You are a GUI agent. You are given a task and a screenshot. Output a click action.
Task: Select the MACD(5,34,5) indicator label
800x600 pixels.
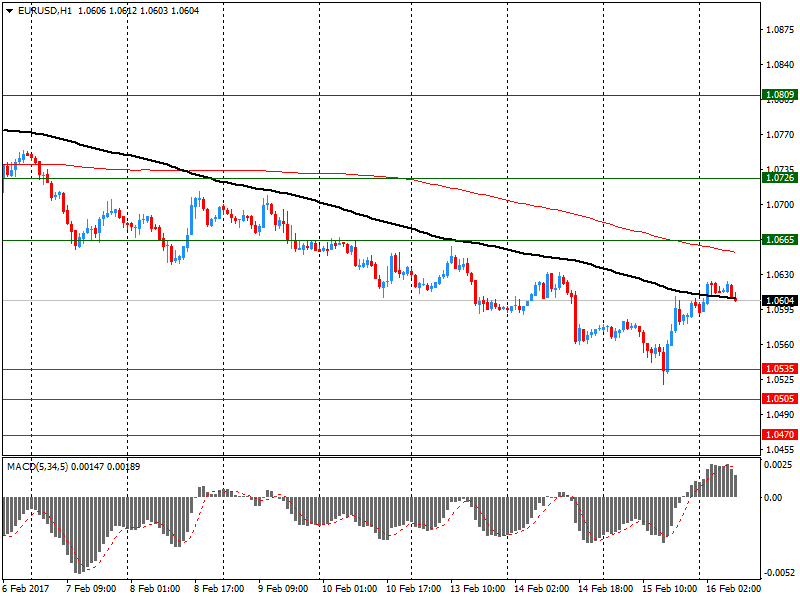(37, 466)
